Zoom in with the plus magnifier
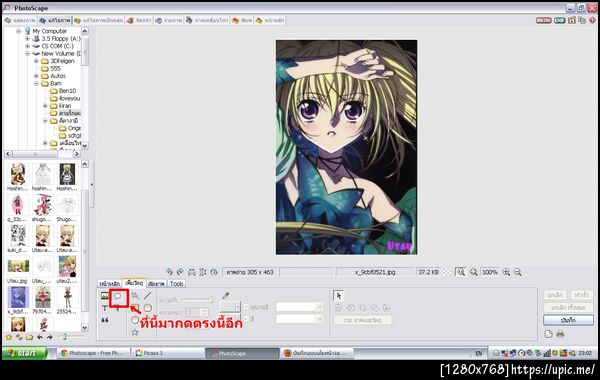The height and width of the screenshot is (380, 600). click(506, 272)
